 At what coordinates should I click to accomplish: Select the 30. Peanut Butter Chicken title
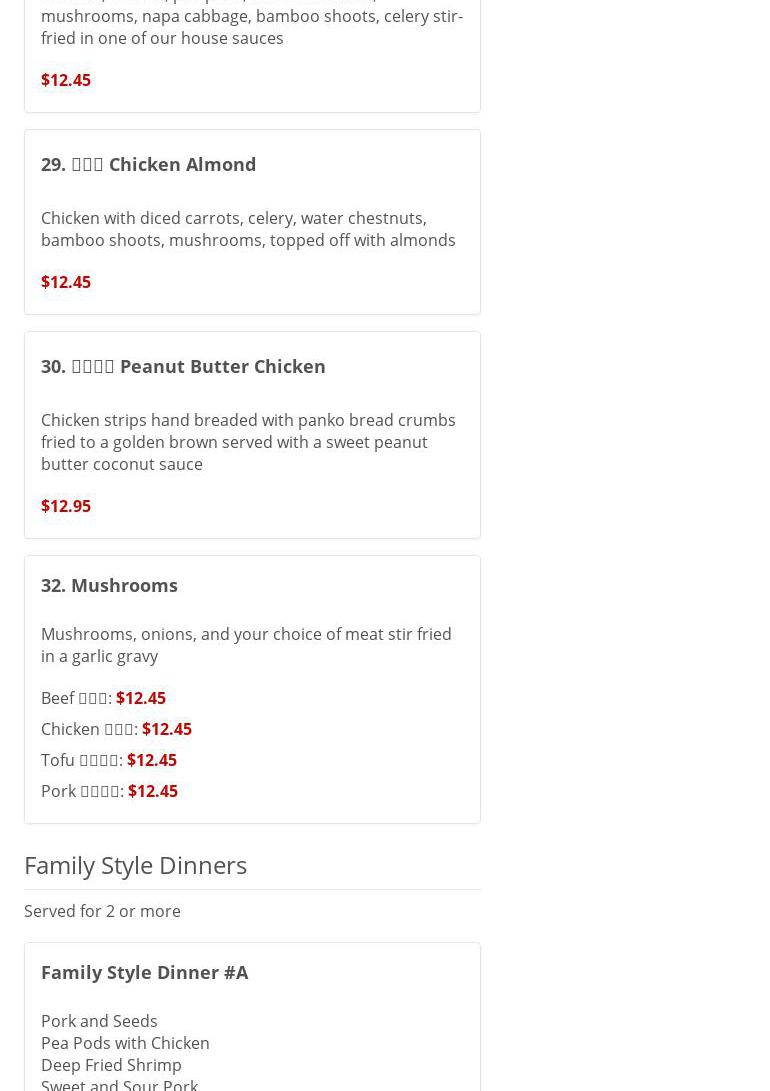pyautogui.click(x=183, y=366)
